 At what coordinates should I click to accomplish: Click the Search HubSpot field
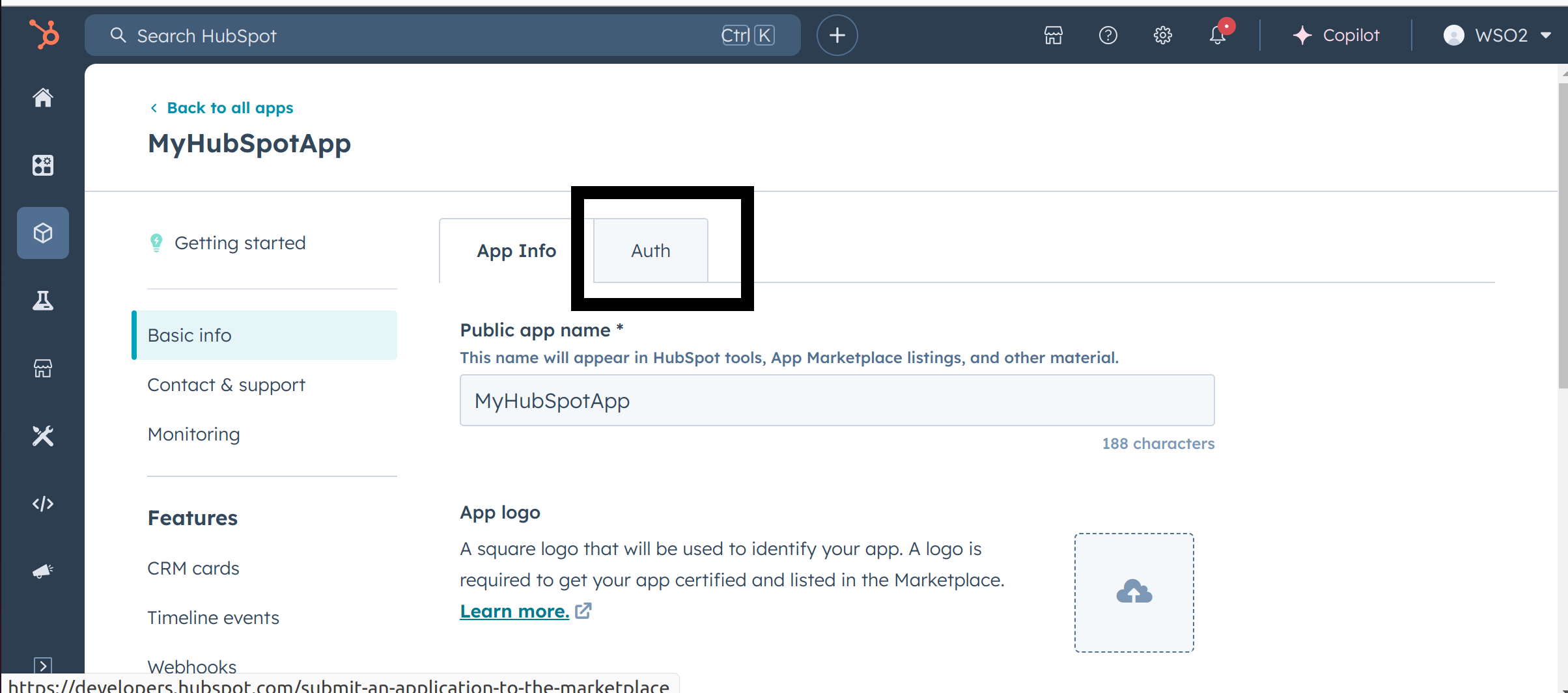443,35
